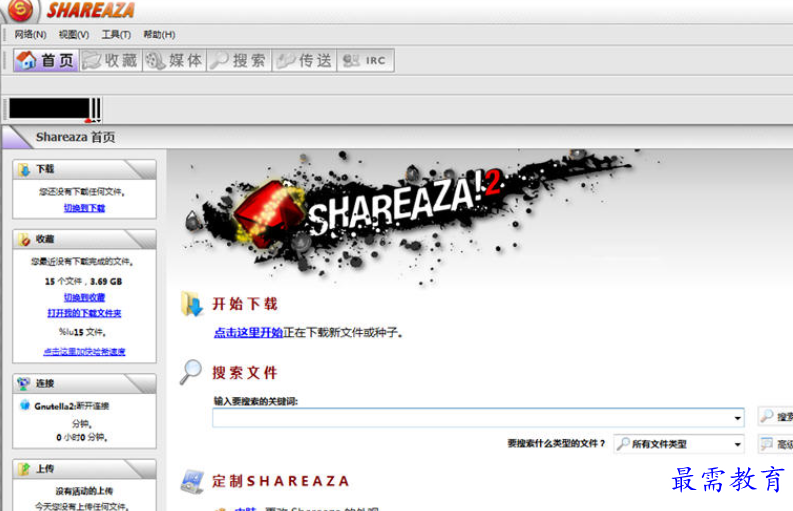Screen dimensions: 793x511
Task: Click the 搜索 search button beside keyword field
Action: 775,416
